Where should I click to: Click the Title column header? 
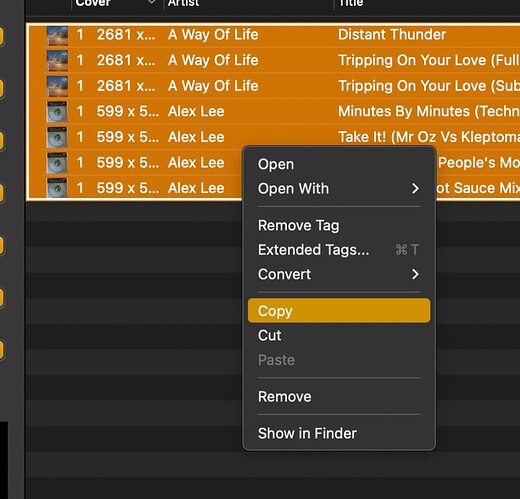[351, 3]
